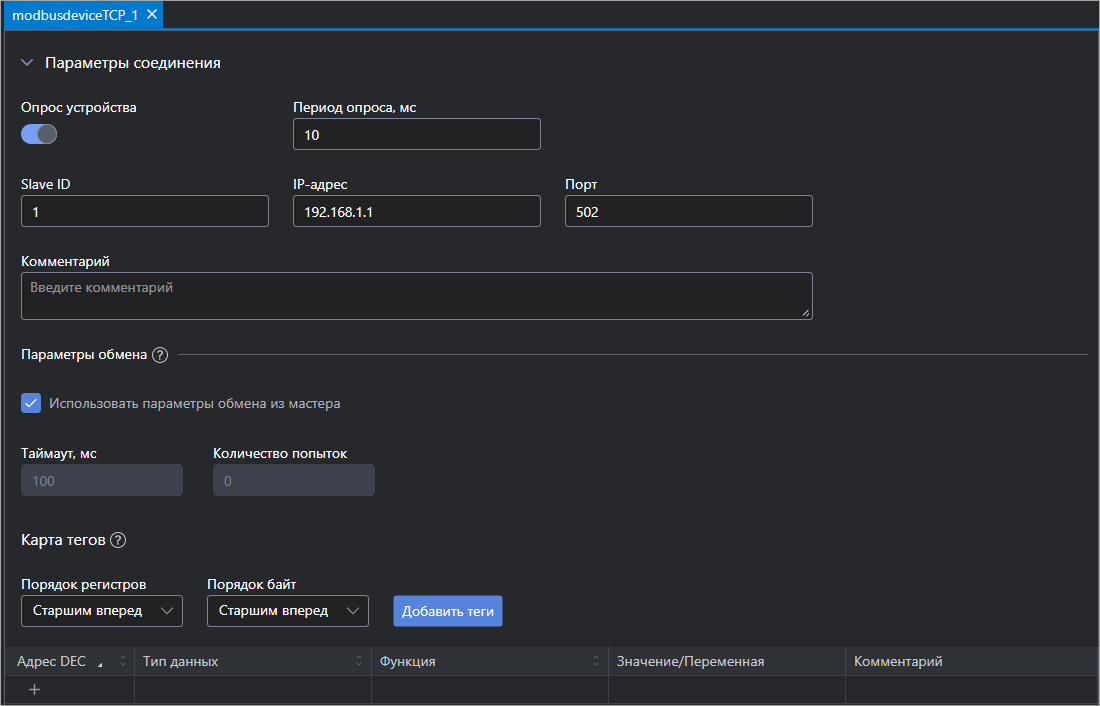Toggle the Опрос устройства switch
The image size is (1100, 706).
point(39,134)
